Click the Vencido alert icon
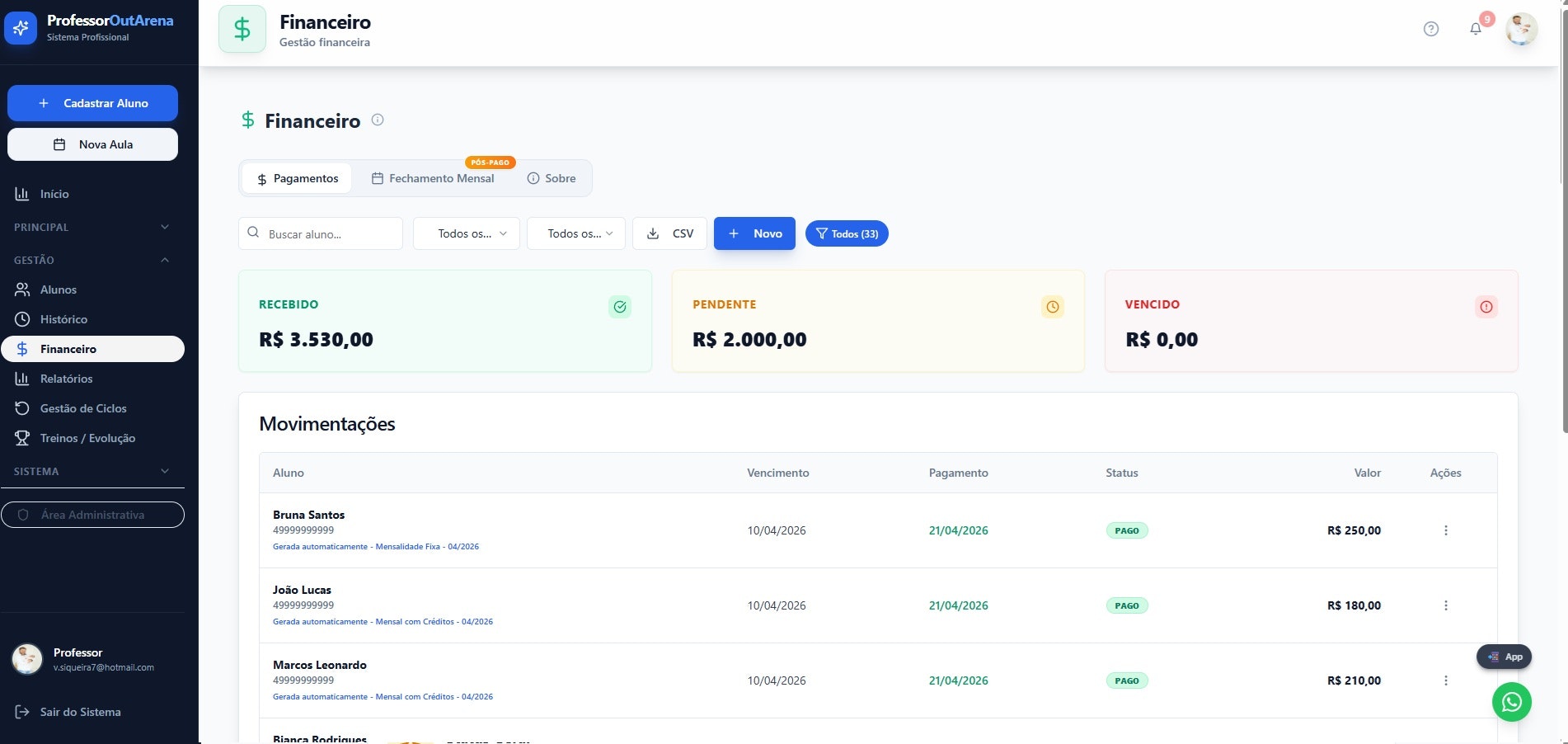This screenshot has width=1568, height=744. pos(1486,307)
